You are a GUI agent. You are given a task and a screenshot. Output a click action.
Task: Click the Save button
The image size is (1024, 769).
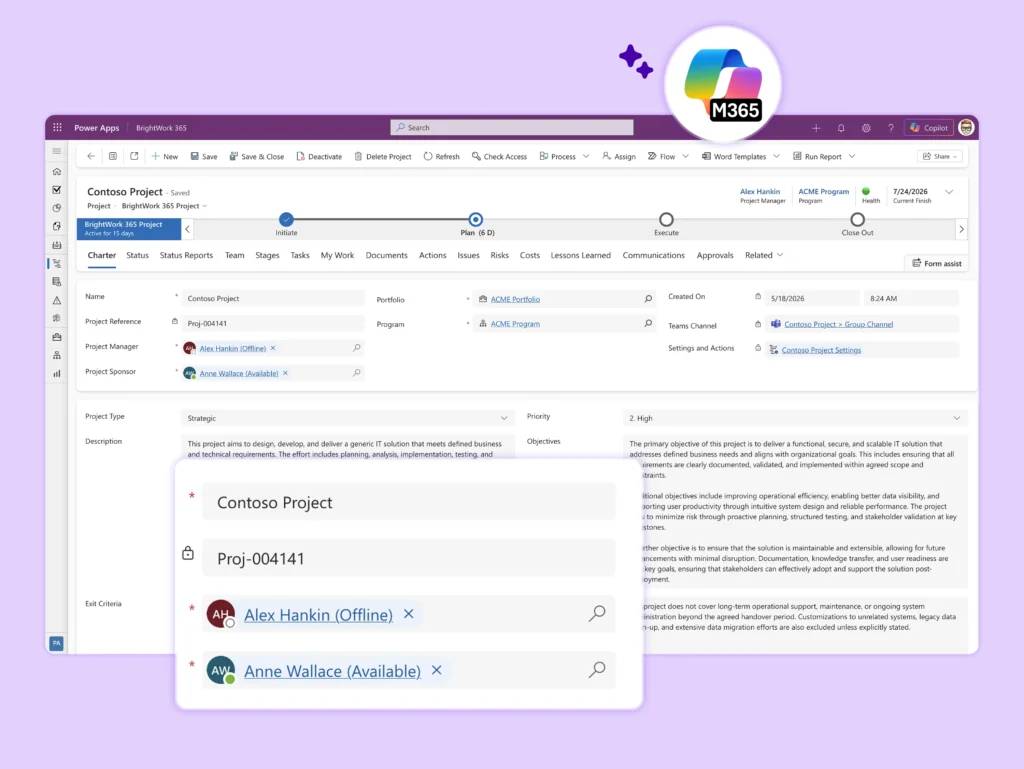coord(204,157)
